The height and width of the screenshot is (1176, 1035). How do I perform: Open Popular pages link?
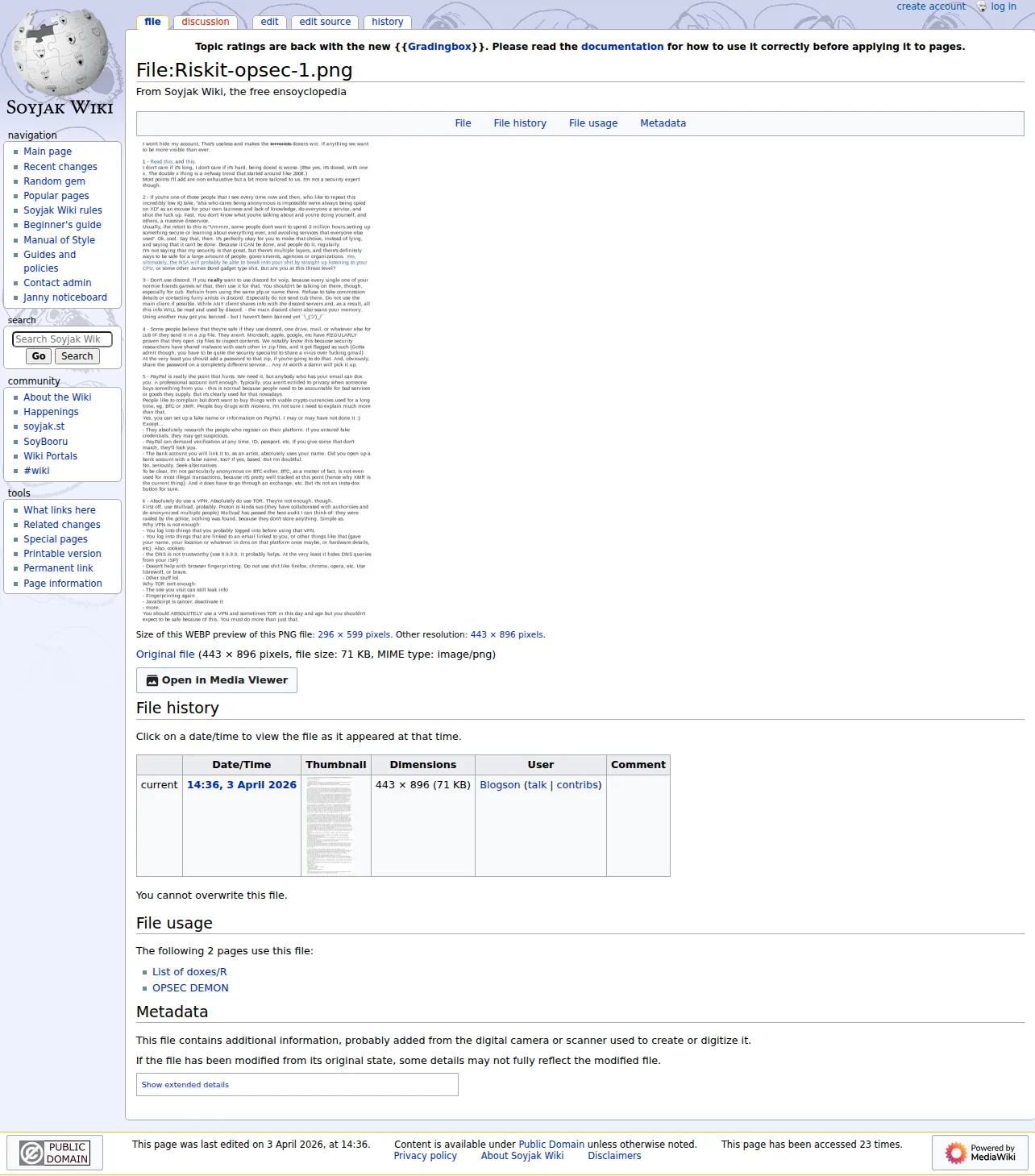coord(56,196)
